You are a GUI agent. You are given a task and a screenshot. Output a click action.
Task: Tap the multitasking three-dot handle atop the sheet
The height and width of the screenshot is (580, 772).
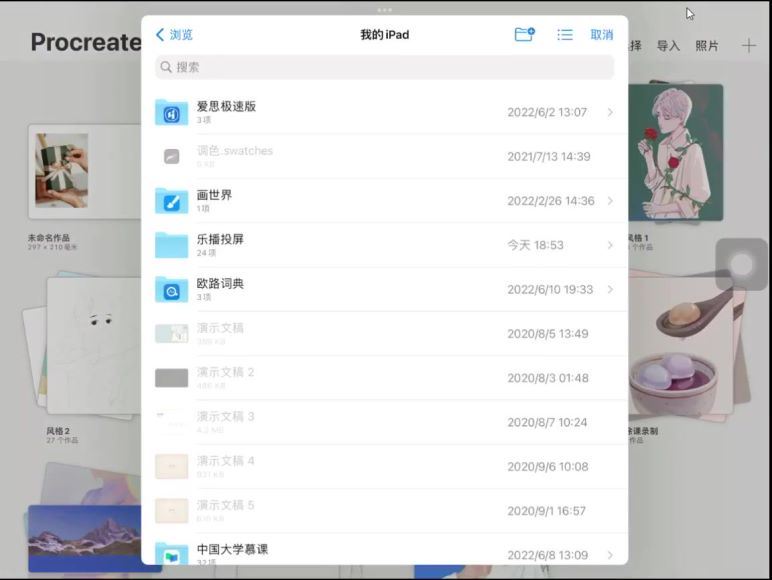(x=385, y=10)
